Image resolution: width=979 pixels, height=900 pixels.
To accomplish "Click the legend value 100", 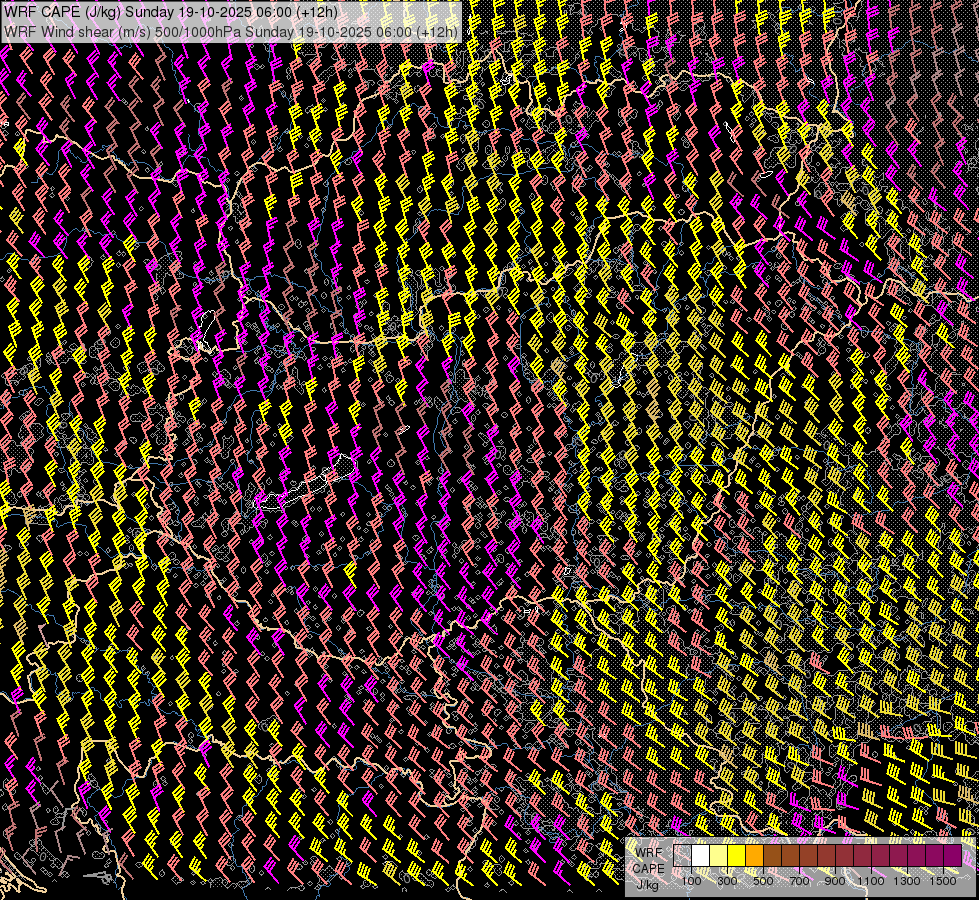I will point(691,881).
